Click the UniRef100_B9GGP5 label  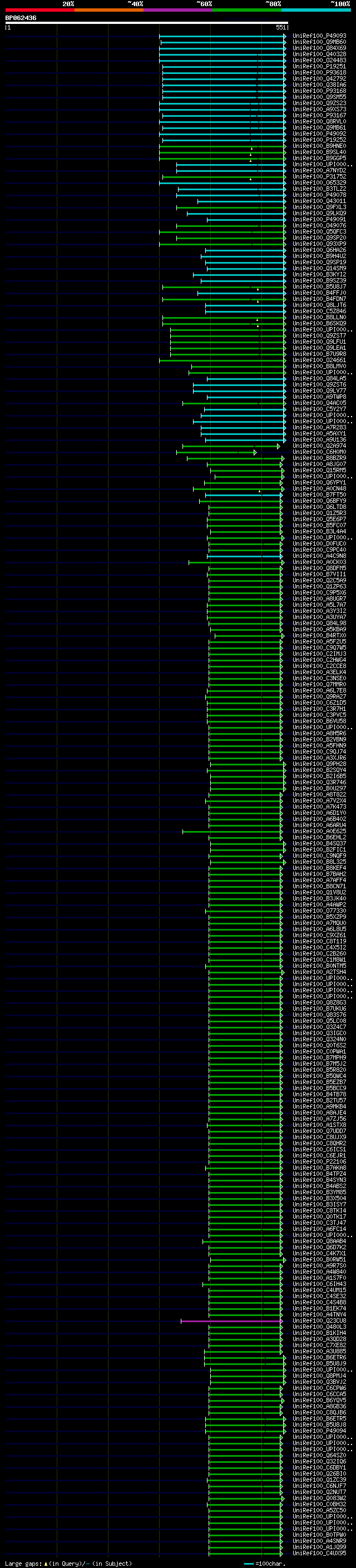319,159
